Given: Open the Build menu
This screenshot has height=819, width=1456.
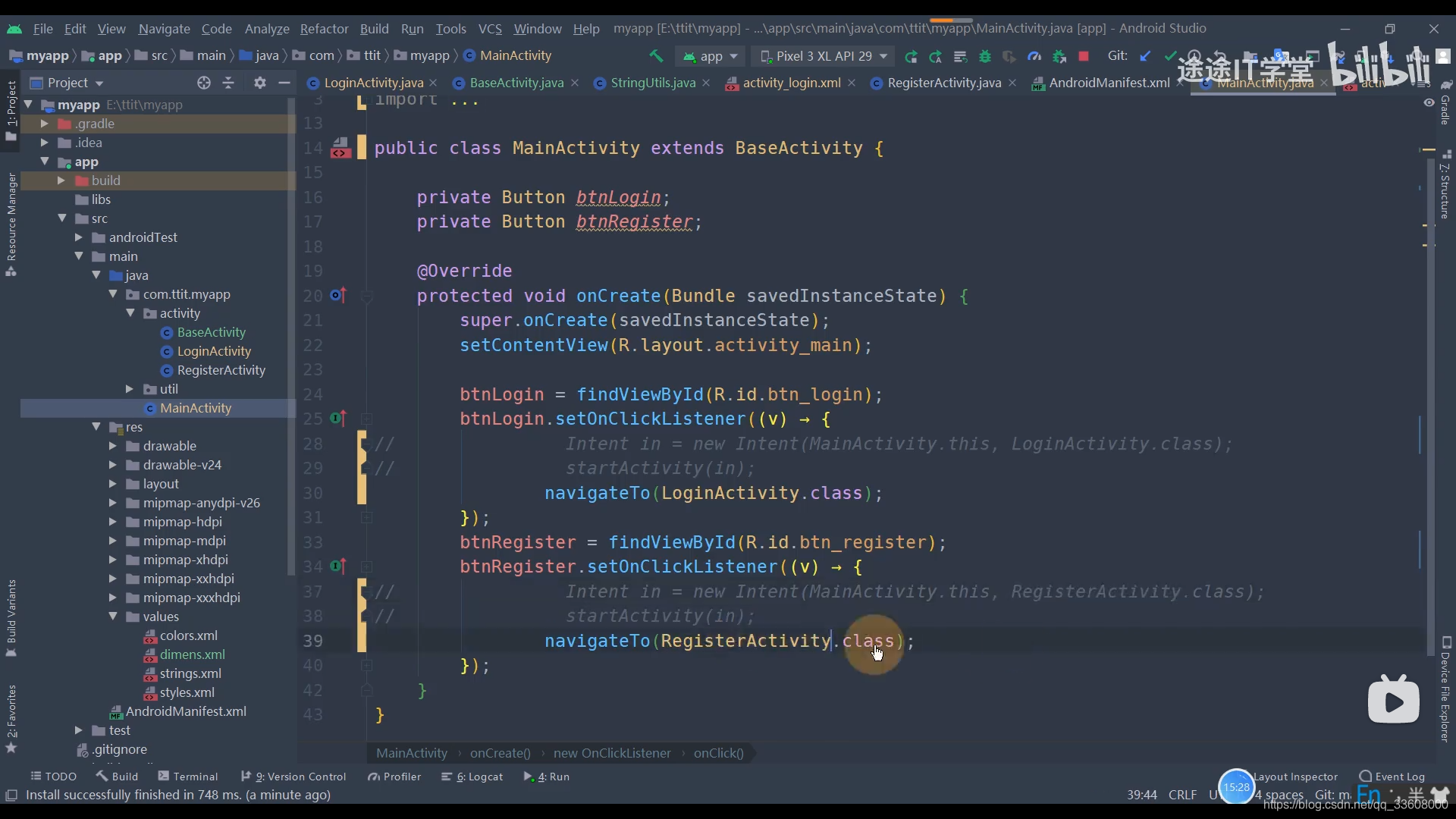Looking at the screenshot, I should click(x=374, y=29).
